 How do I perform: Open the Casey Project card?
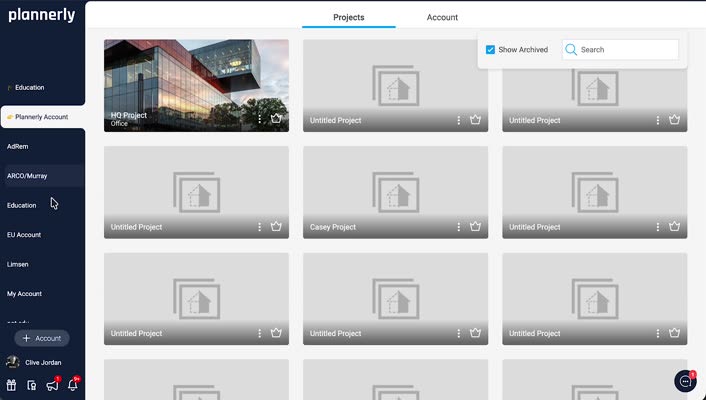point(395,192)
